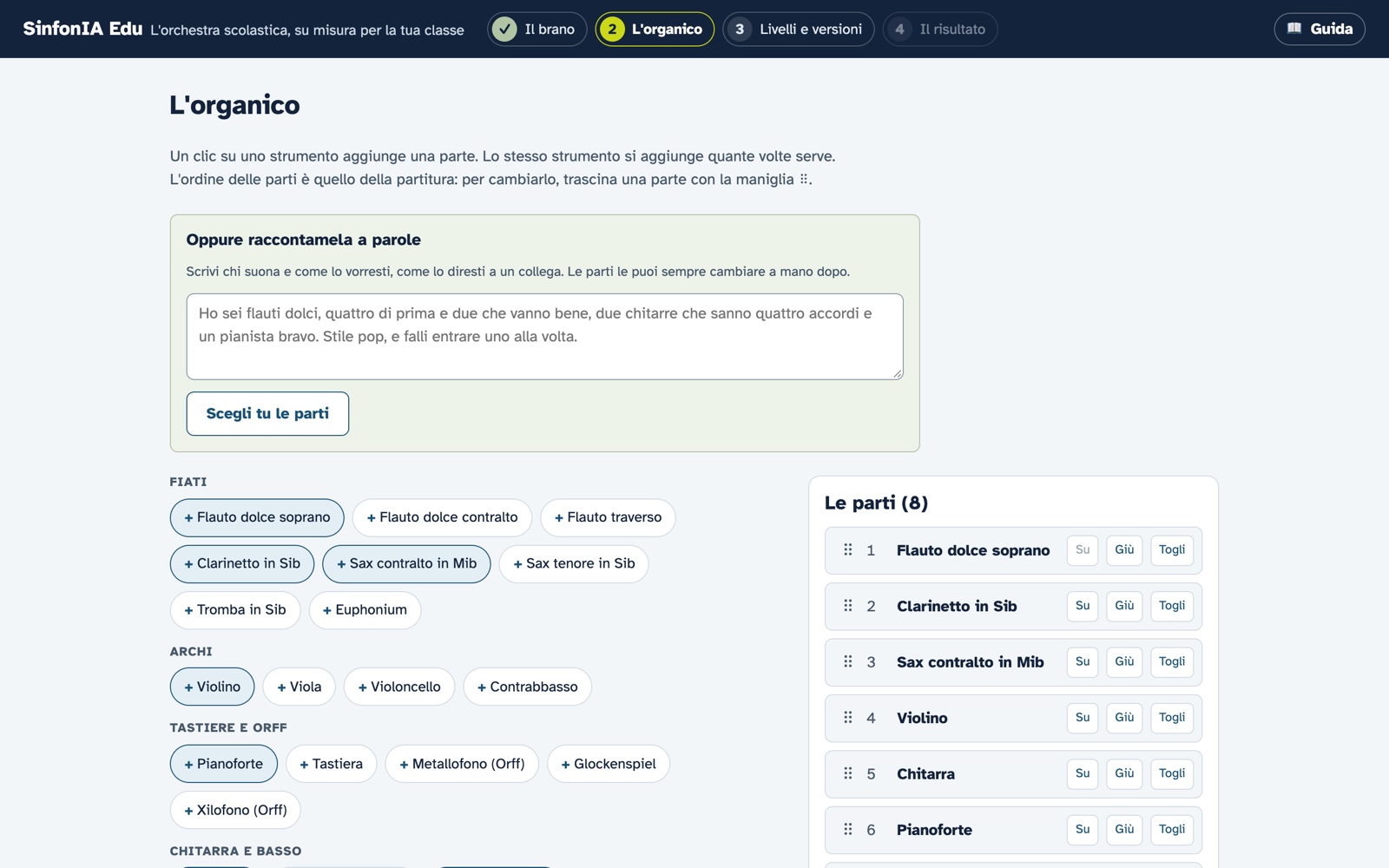Select the L'organico step tab
Screen dimensions: 1389x868
pyautogui.click(x=655, y=29)
